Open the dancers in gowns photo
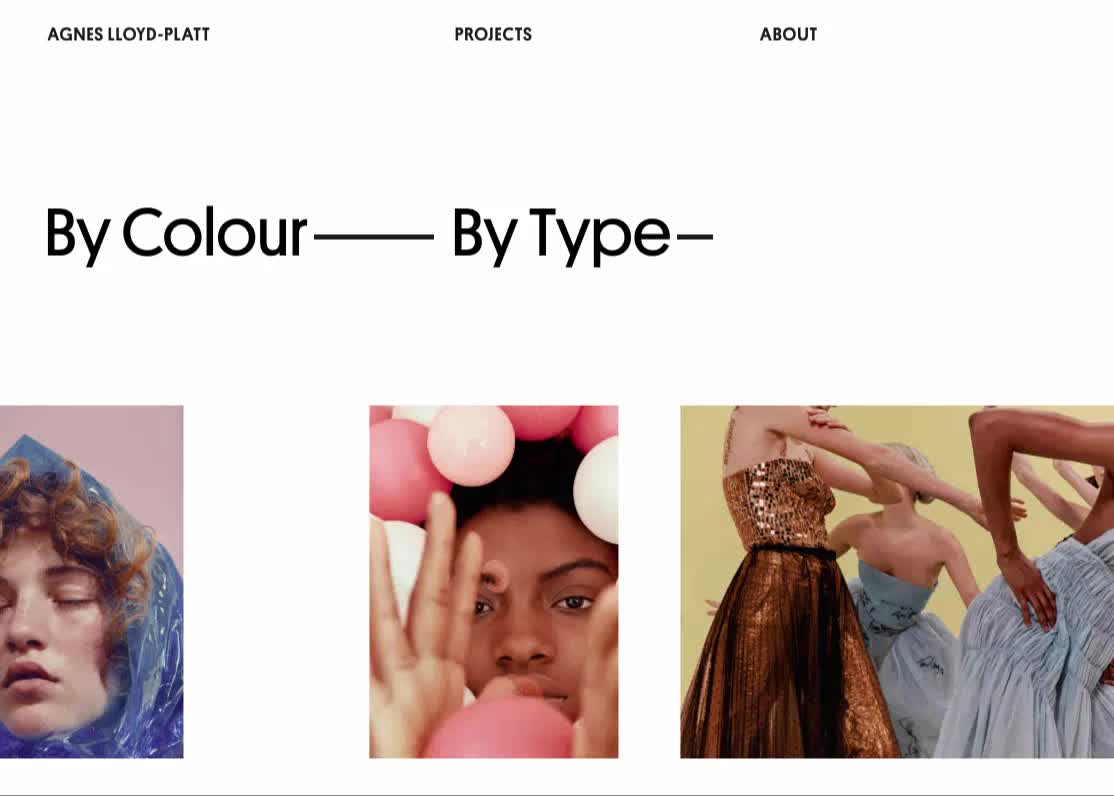 [x=897, y=581]
